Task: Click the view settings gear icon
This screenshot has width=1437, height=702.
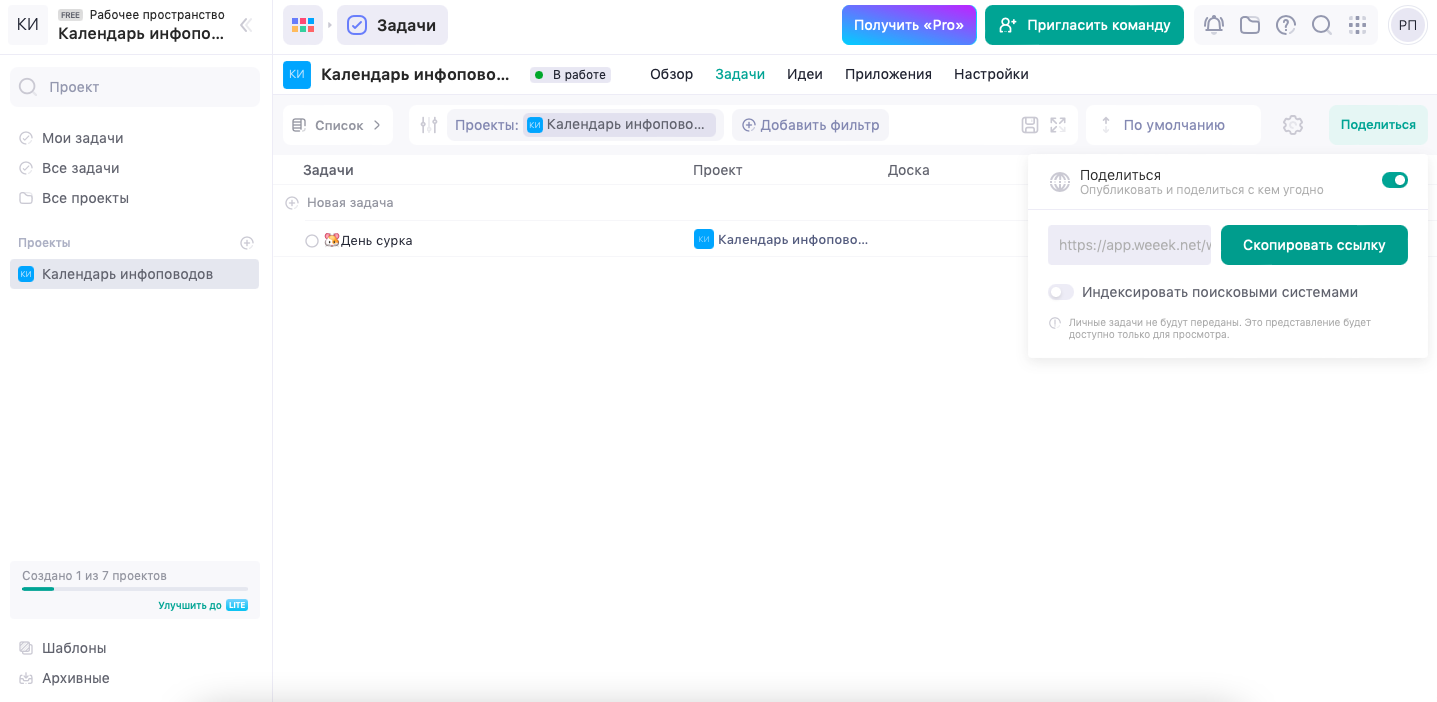Action: pyautogui.click(x=1293, y=125)
